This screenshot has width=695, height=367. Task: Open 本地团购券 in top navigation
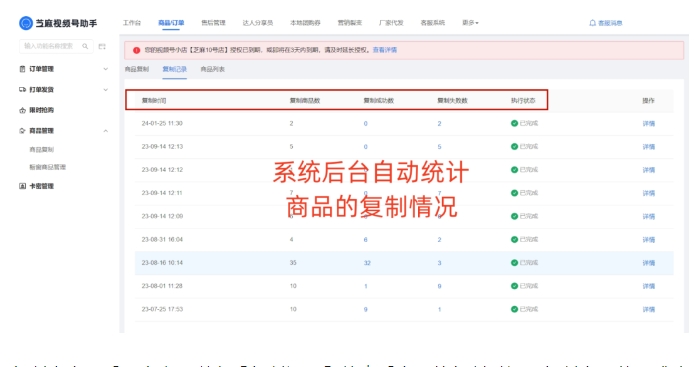(x=305, y=23)
